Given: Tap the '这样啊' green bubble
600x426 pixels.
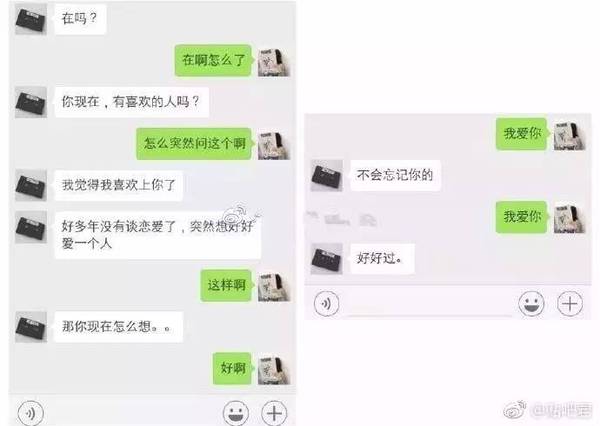Looking at the screenshot, I should (x=227, y=285).
